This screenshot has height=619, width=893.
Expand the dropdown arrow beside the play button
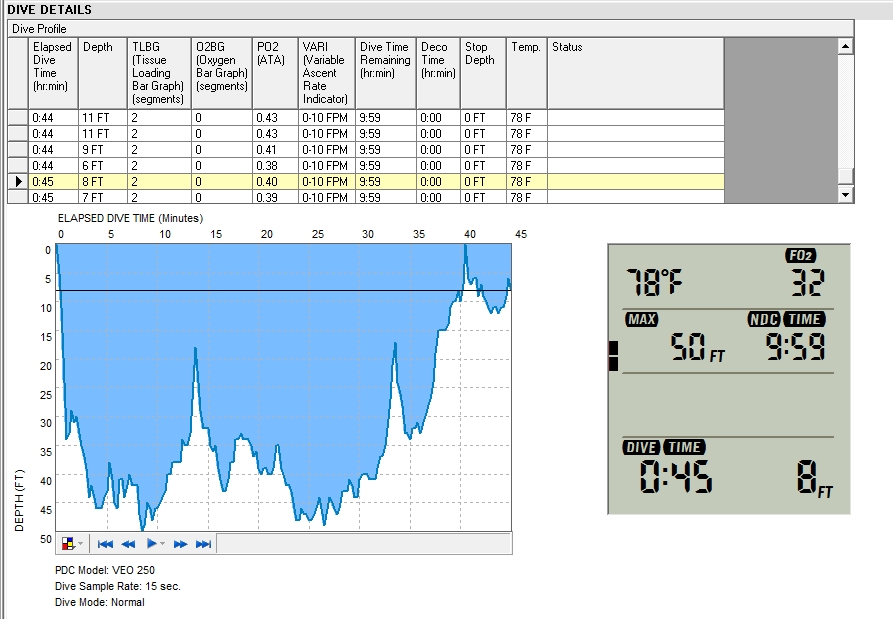pos(163,544)
